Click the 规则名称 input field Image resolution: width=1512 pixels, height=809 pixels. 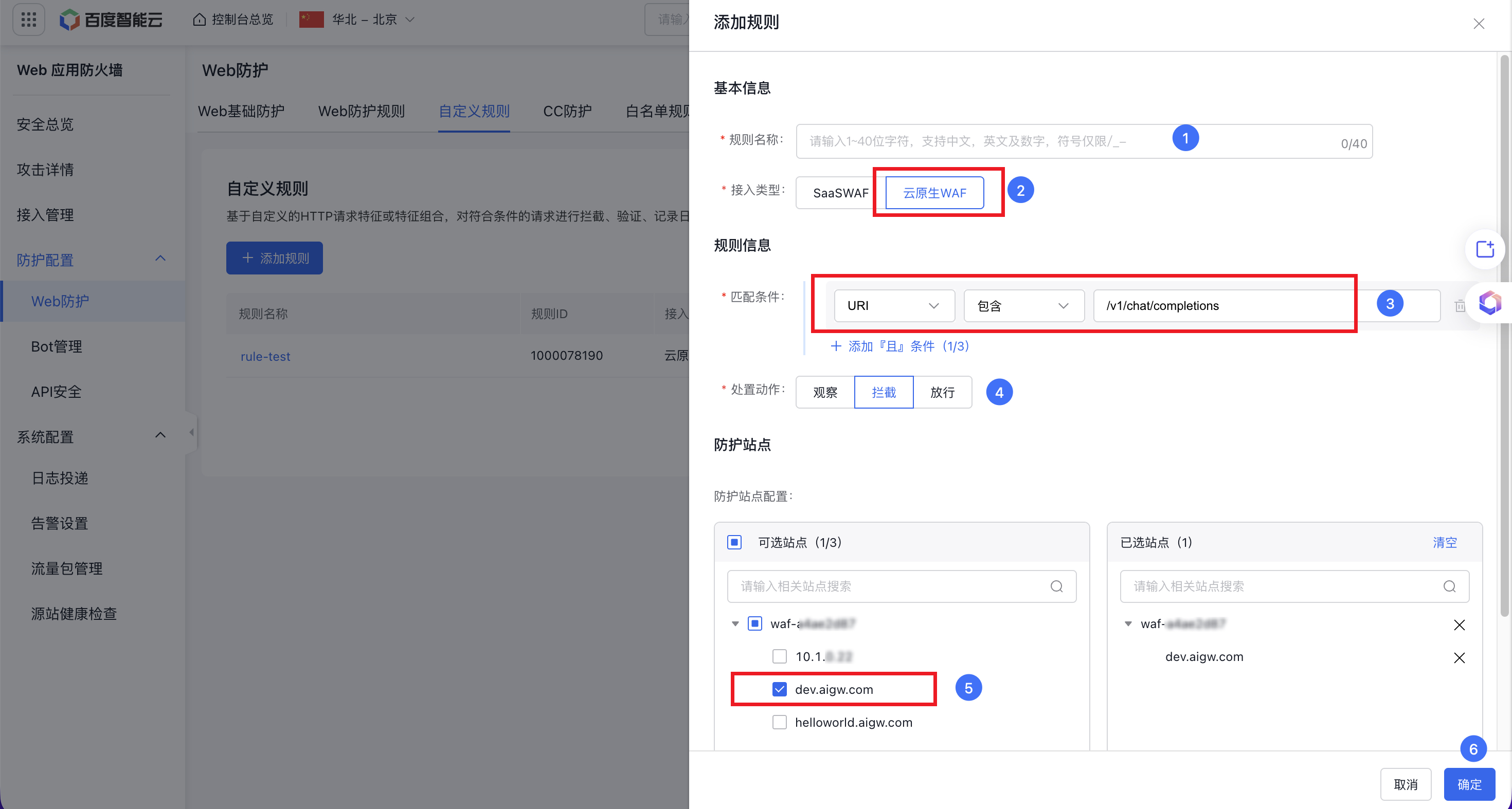986,141
